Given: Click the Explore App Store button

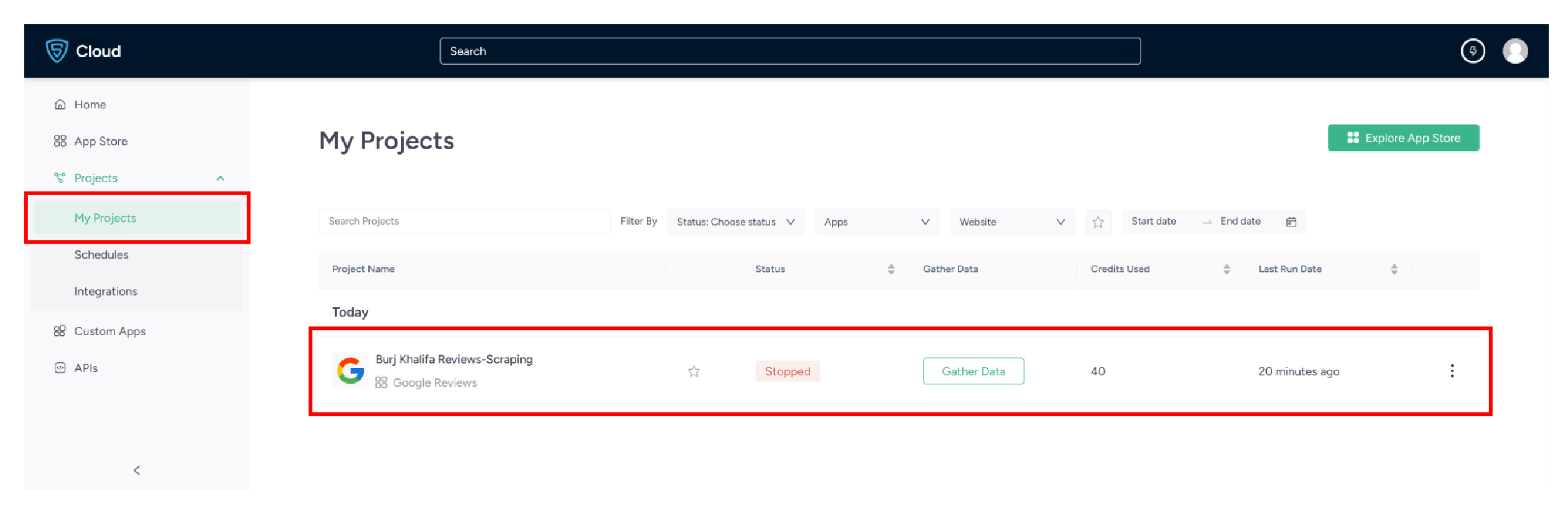Looking at the screenshot, I should tap(1403, 138).
